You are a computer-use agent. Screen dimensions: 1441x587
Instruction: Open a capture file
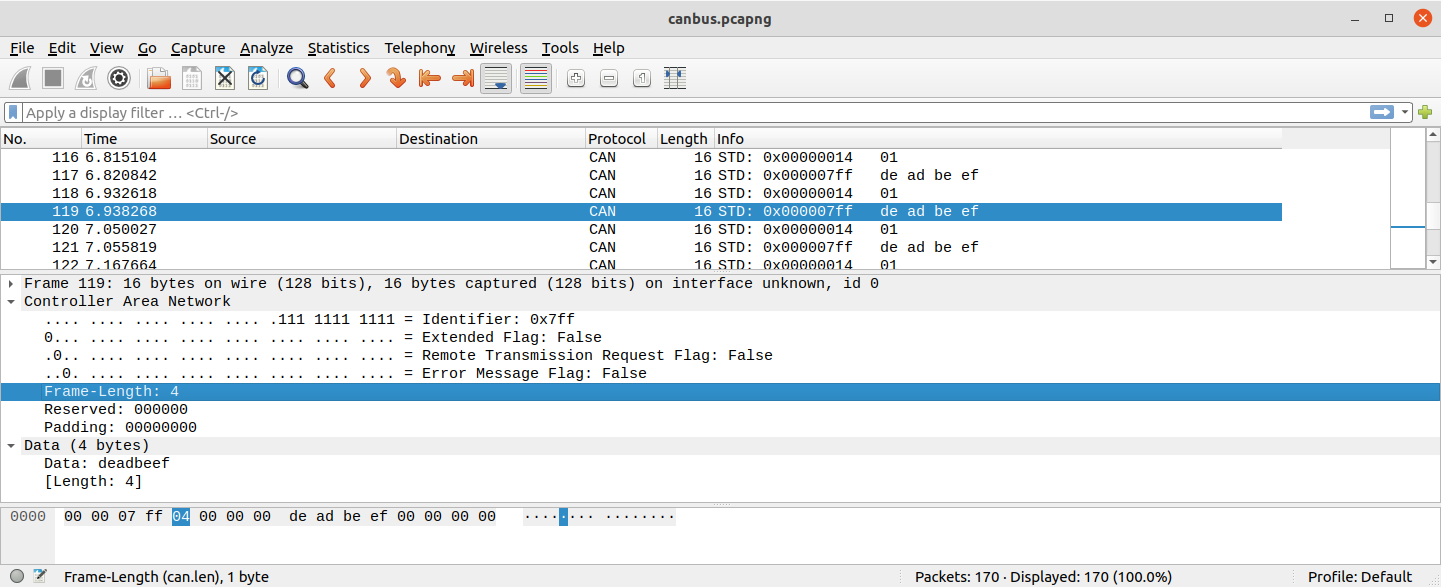(158, 78)
